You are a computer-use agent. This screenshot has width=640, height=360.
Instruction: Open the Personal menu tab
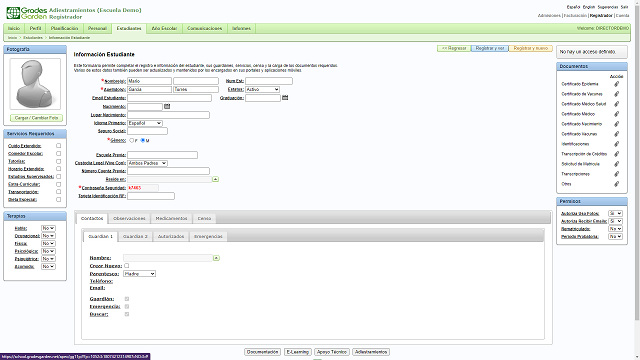click(x=97, y=29)
